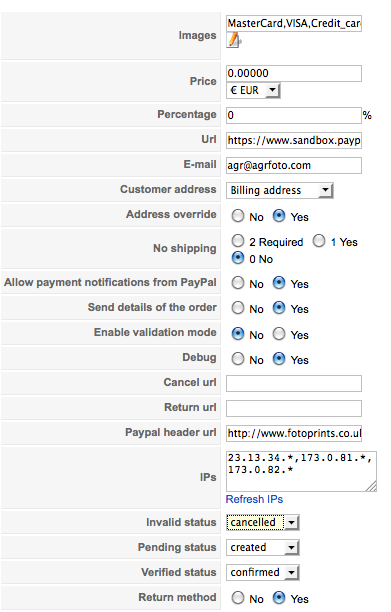Select No for Address override
391x612 pixels.
pyautogui.click(x=238, y=216)
